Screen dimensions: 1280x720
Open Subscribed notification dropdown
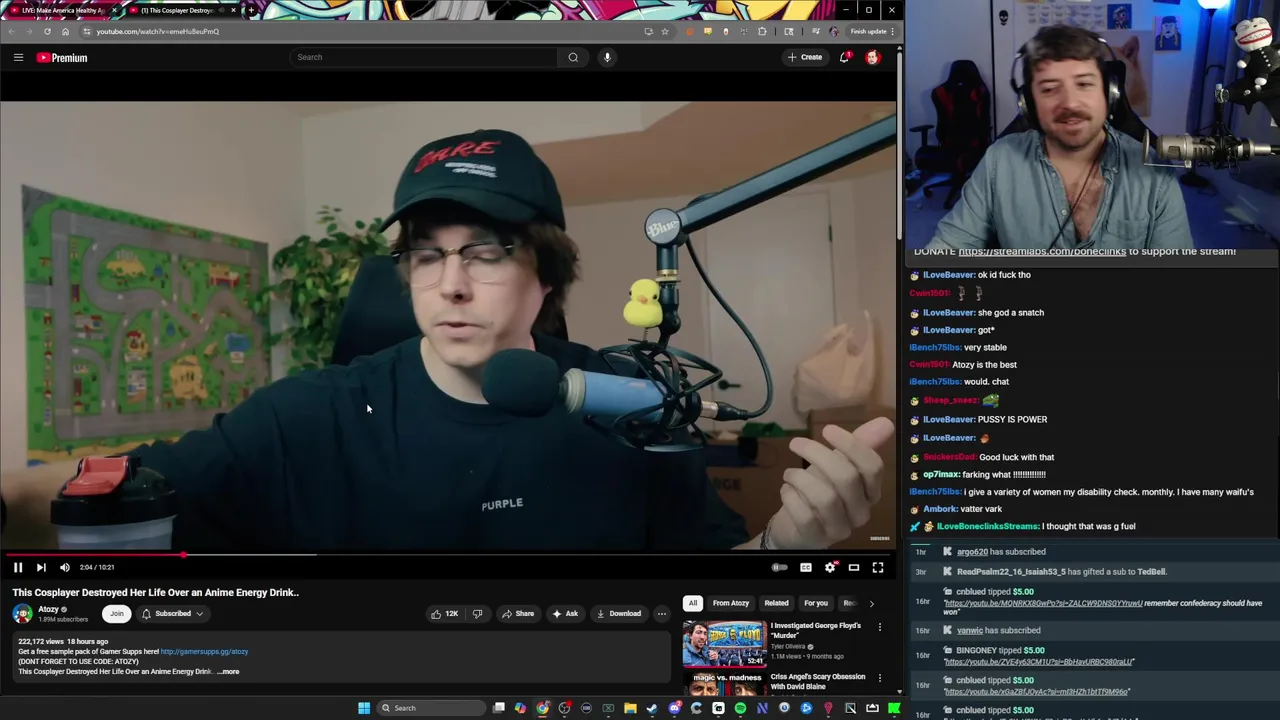tap(172, 614)
